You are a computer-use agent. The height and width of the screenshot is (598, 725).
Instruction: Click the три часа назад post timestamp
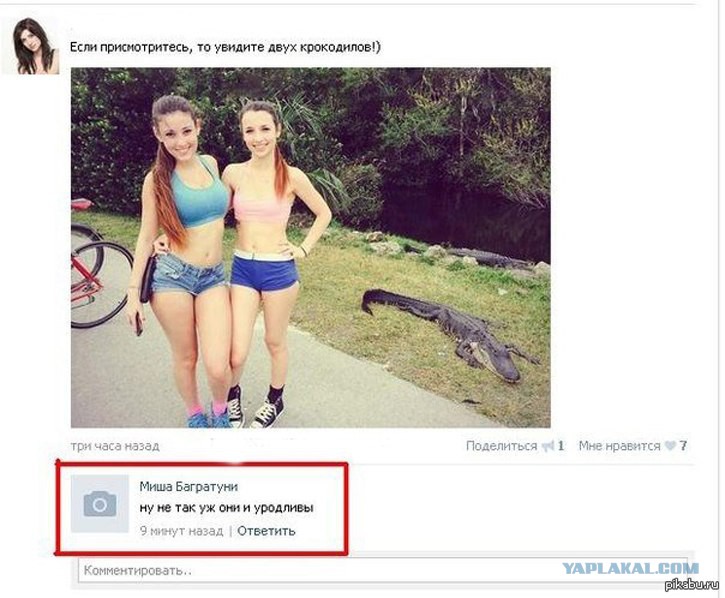(115, 446)
